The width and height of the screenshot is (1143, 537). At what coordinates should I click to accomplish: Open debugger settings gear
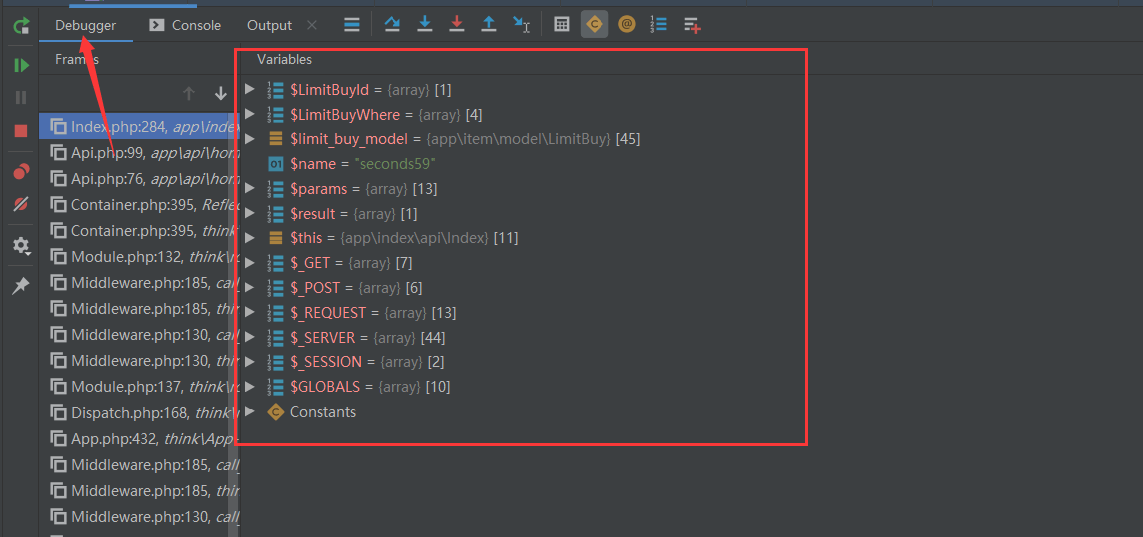tap(21, 246)
